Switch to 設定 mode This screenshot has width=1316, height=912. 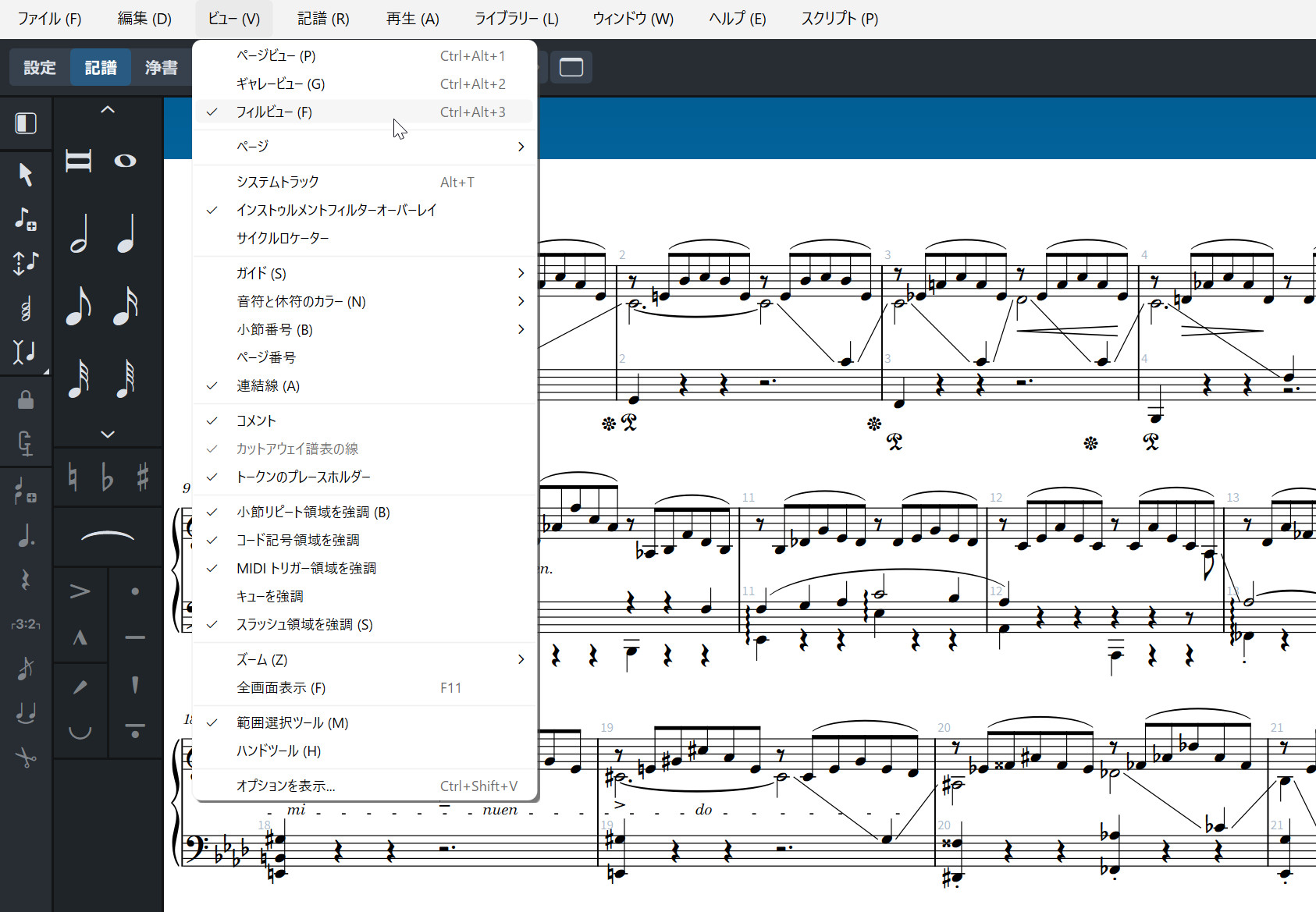pyautogui.click(x=40, y=68)
